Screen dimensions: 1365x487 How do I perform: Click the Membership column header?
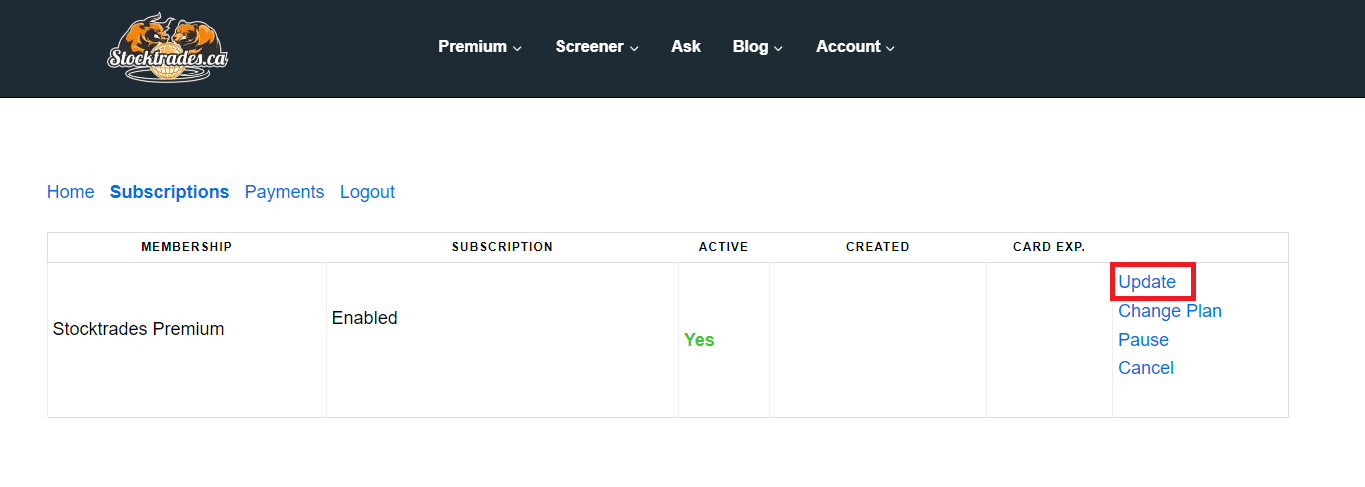186,247
